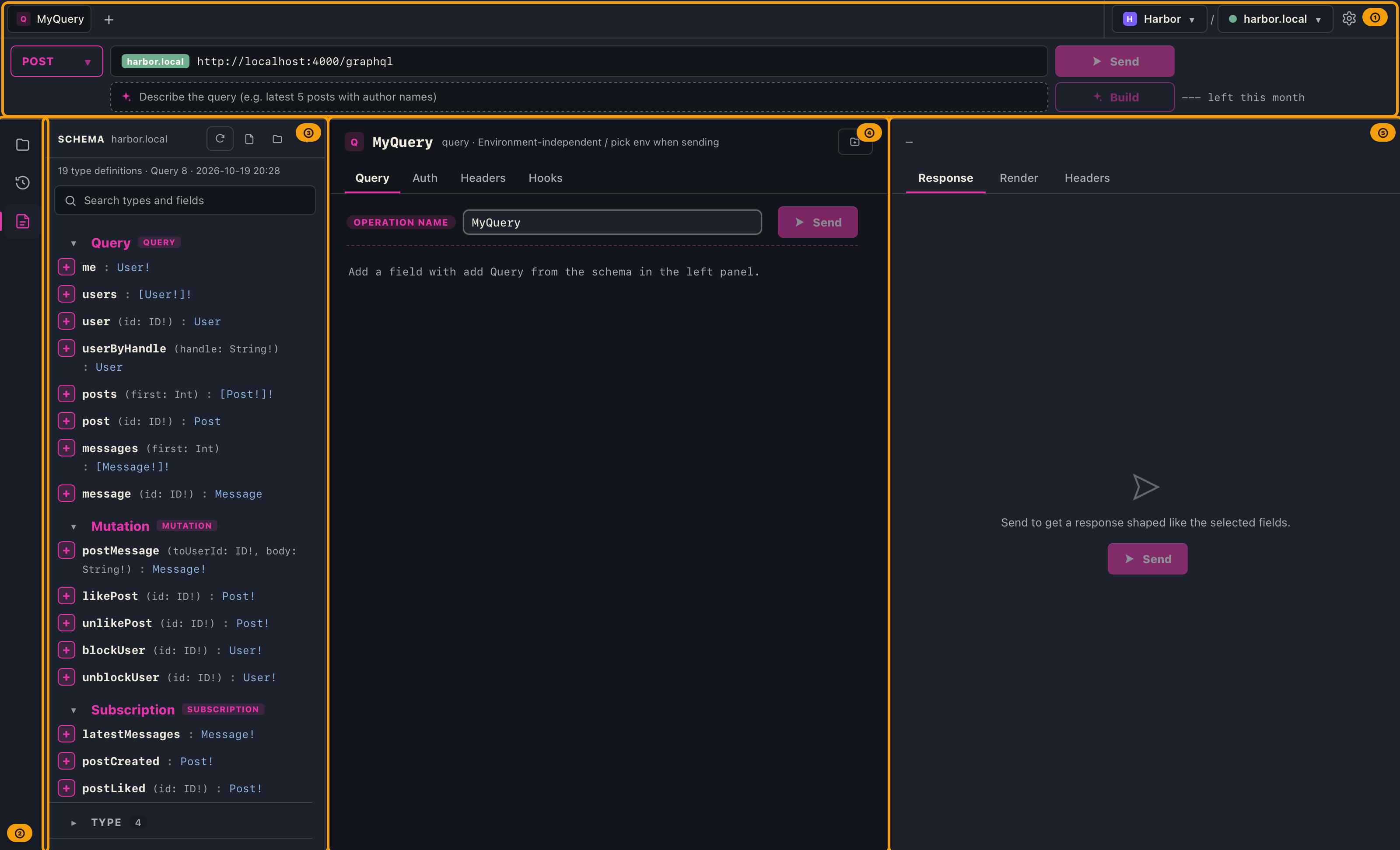This screenshot has height=850, width=1400.
Task: Click the Describe the query prompt field
Action: pos(579,97)
